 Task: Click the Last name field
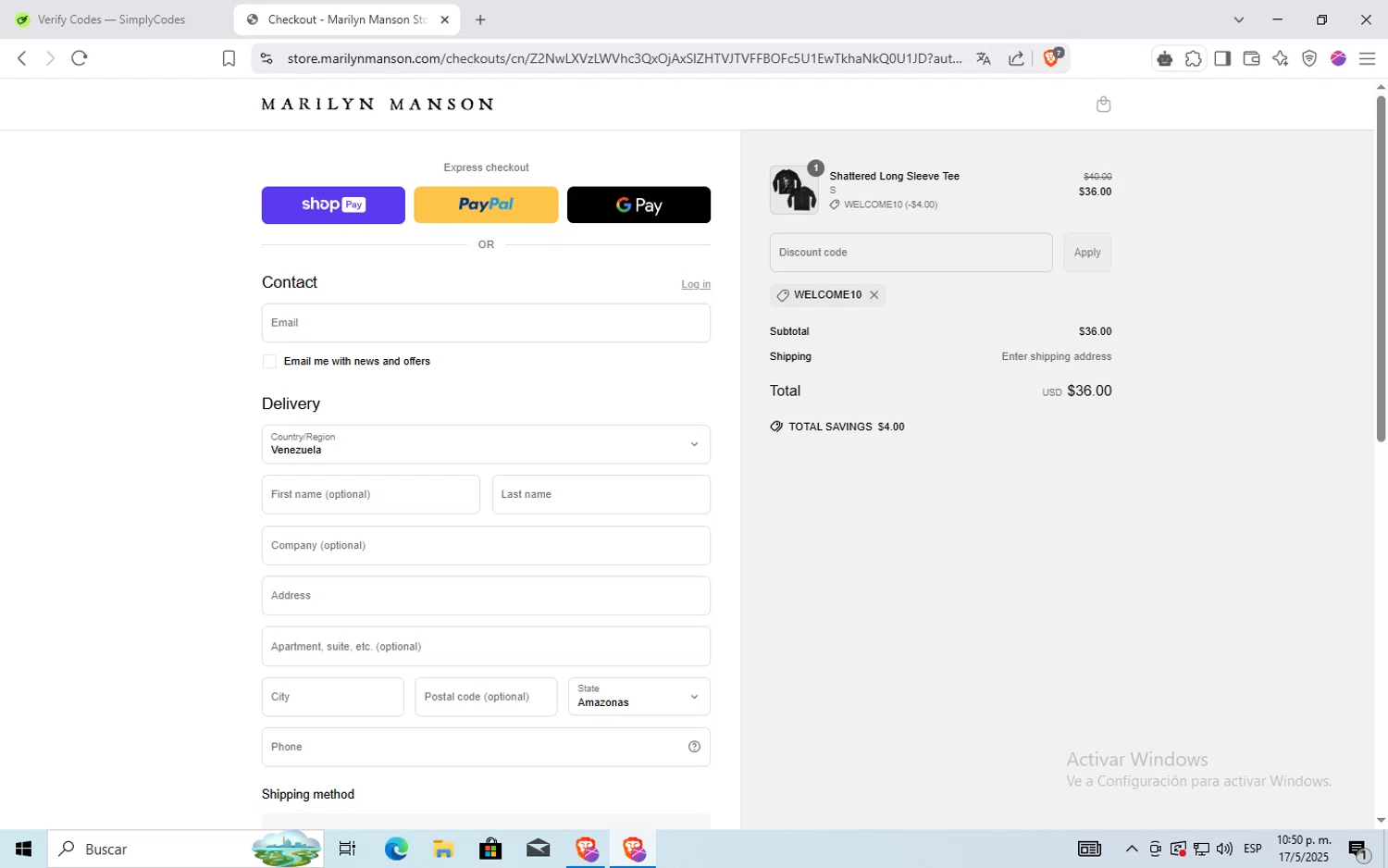pos(601,494)
